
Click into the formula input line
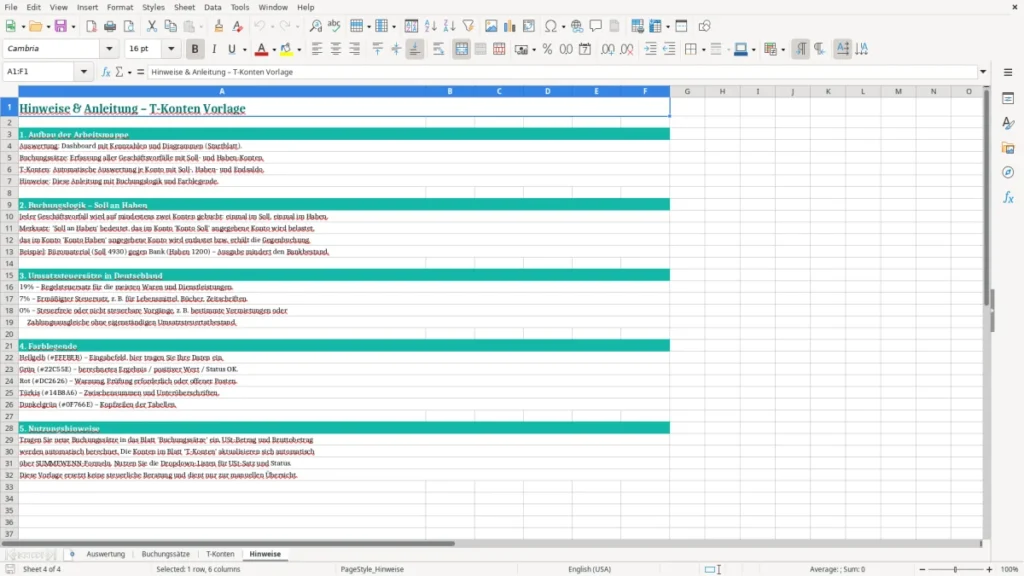(x=562, y=72)
